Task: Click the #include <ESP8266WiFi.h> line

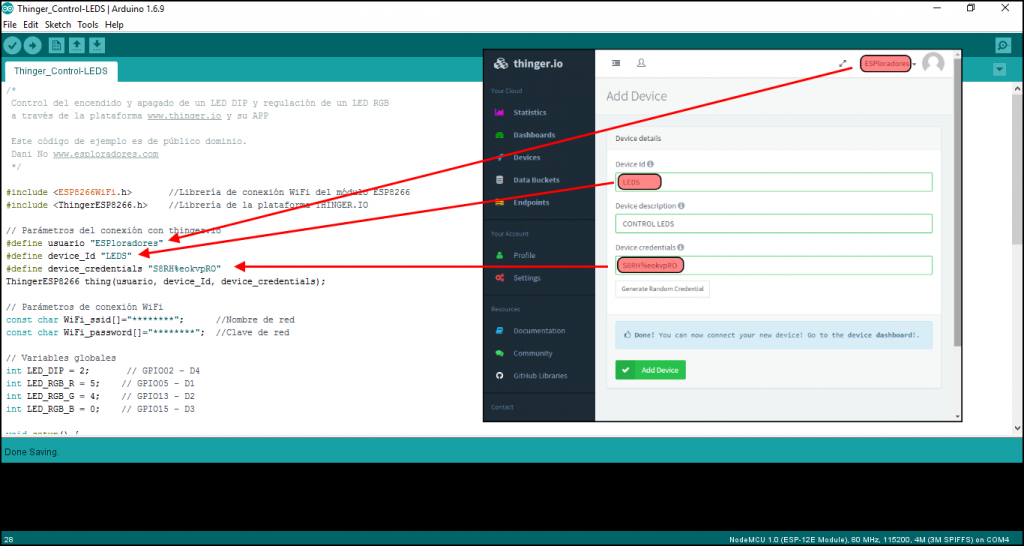Action: (x=69, y=193)
